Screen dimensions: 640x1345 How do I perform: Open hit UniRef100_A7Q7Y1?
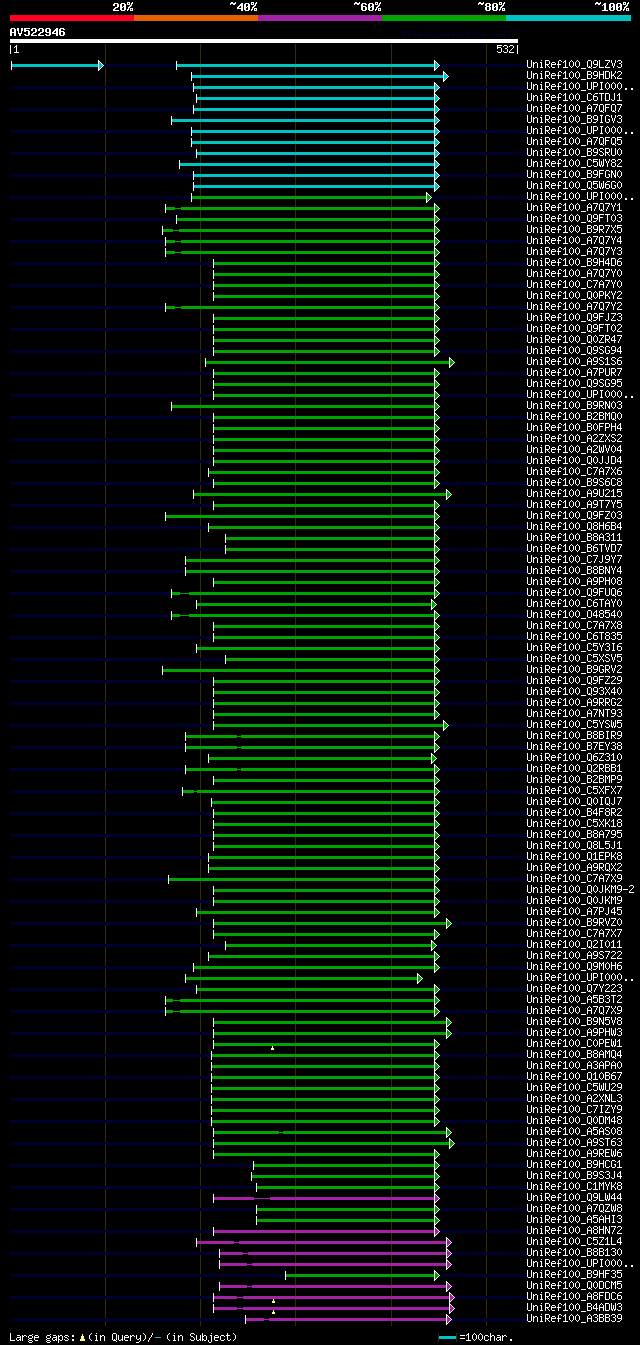tap(574, 208)
